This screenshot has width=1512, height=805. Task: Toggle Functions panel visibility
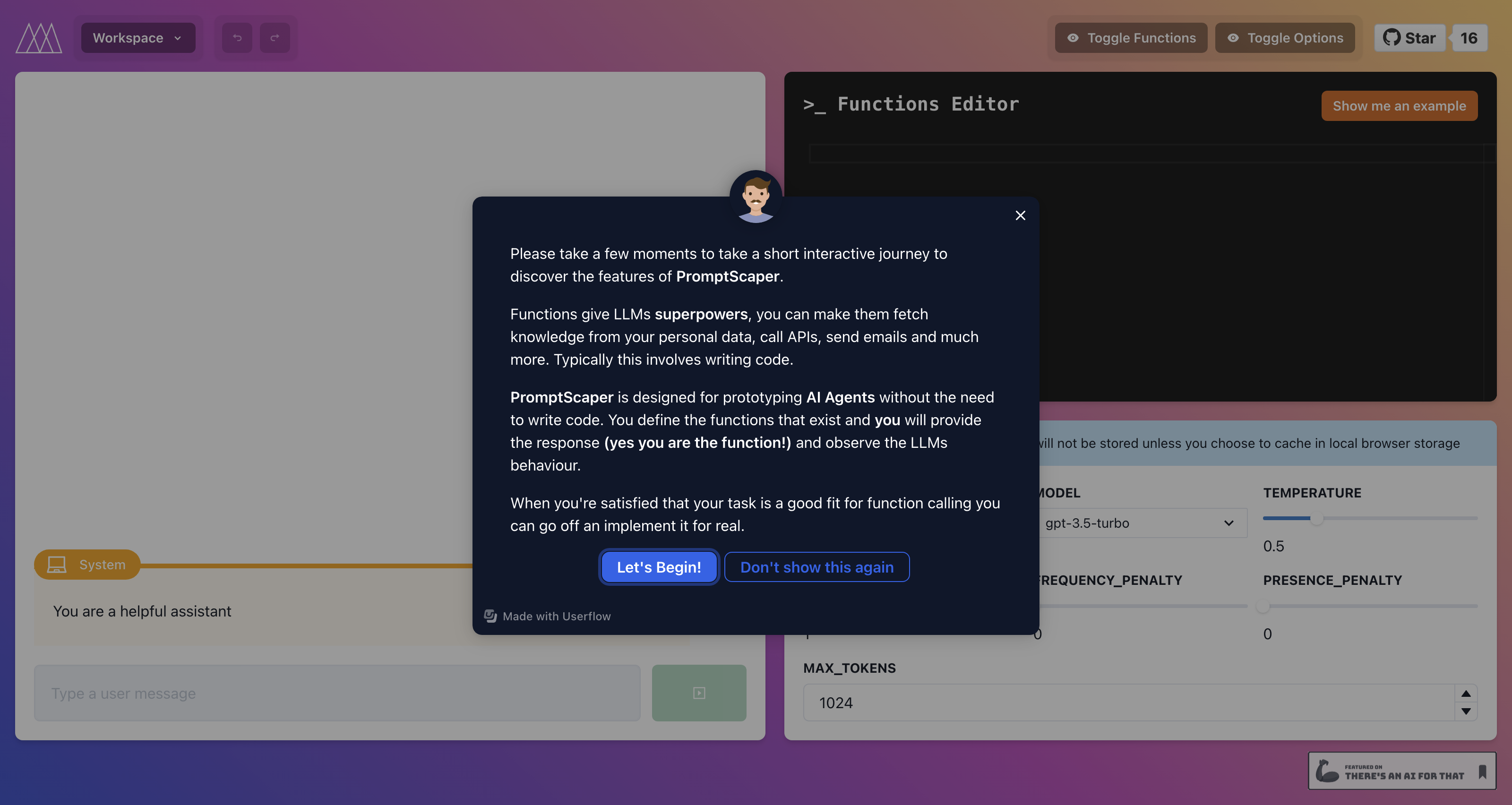pyautogui.click(x=1131, y=38)
